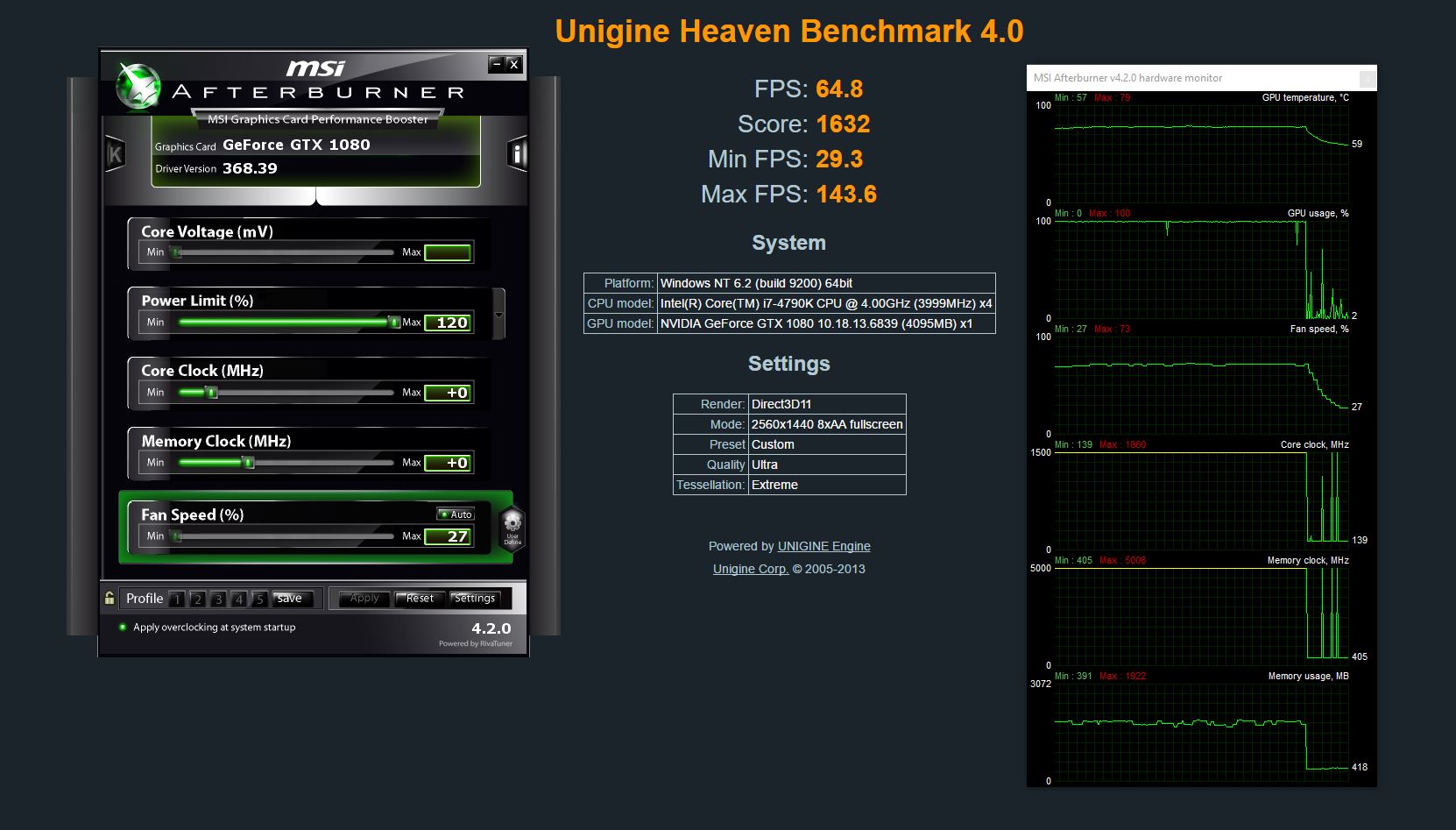Click the Core Clock offset value field
The width and height of the screenshot is (1456, 830).
click(x=449, y=393)
